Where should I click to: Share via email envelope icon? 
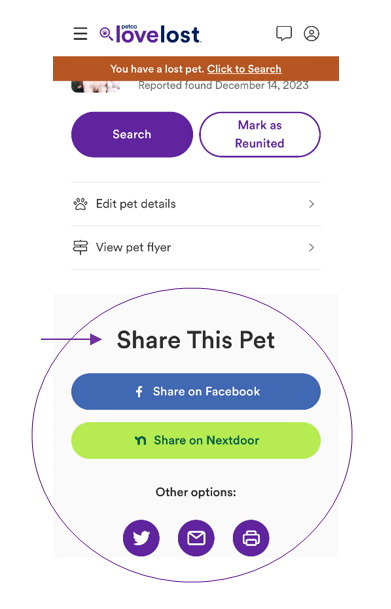point(196,538)
